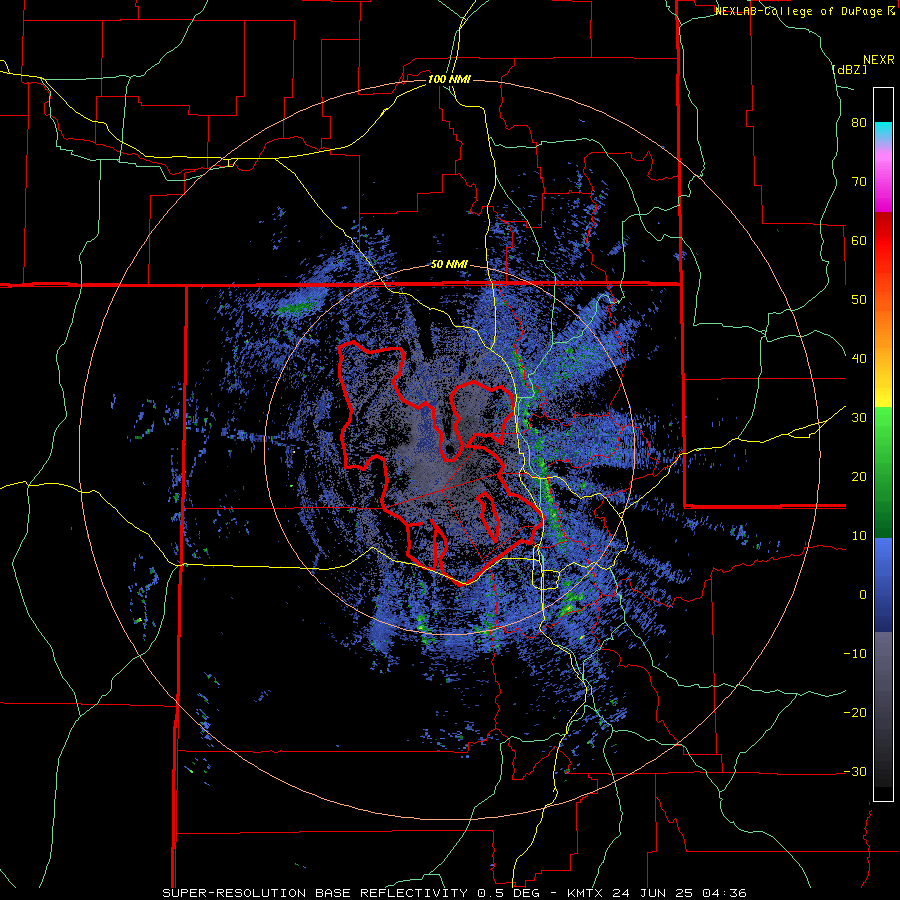900x900 pixels.
Task: Click the KMTX station identifier in the caption
Action: [587, 893]
